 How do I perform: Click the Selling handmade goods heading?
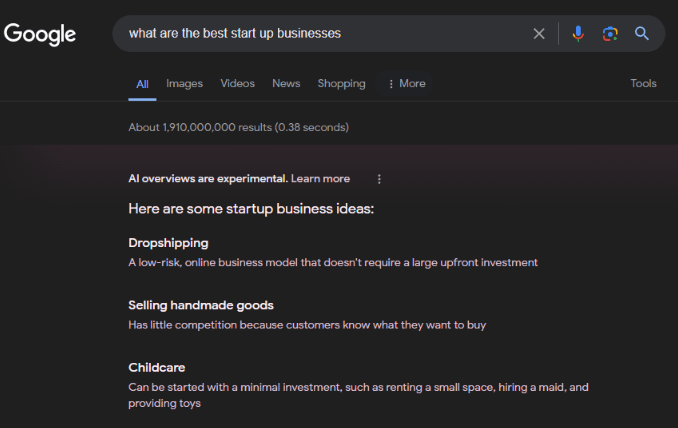(x=201, y=305)
